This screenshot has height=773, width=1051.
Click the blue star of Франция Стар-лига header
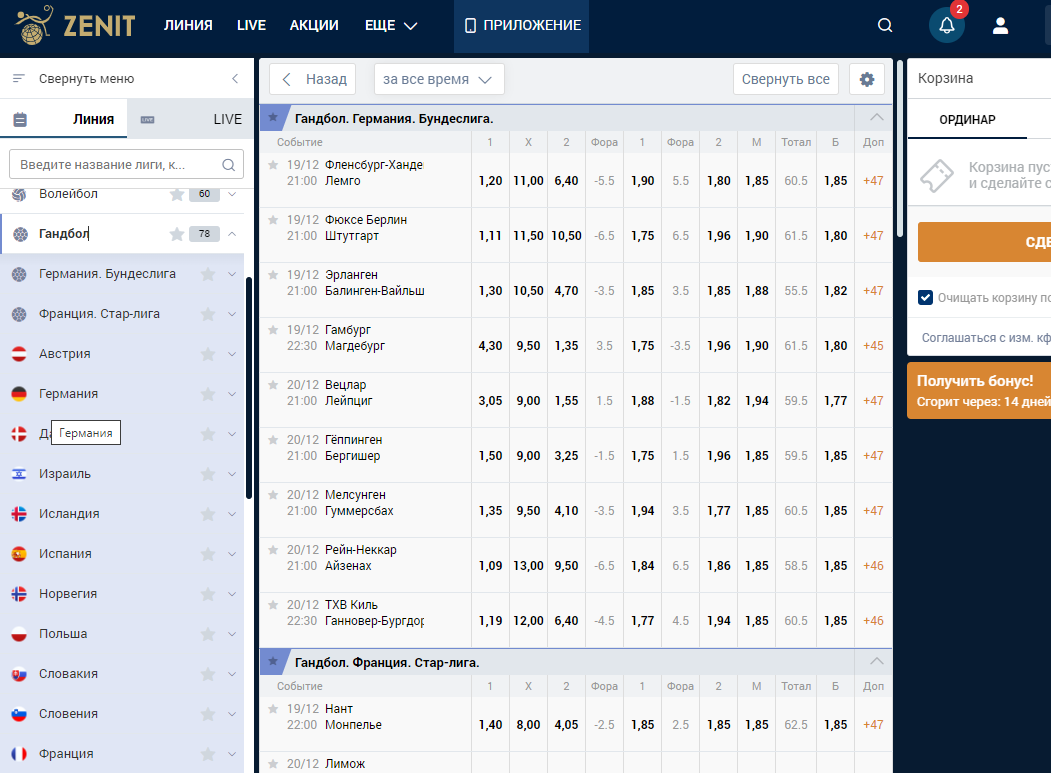pyautogui.click(x=273, y=661)
